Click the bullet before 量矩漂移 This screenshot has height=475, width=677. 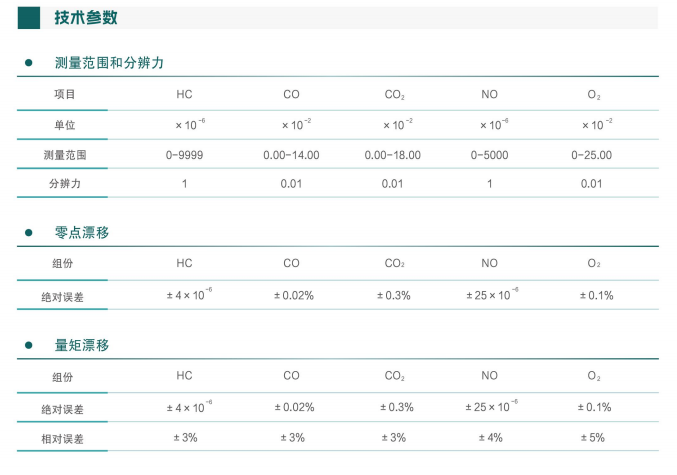[28, 346]
